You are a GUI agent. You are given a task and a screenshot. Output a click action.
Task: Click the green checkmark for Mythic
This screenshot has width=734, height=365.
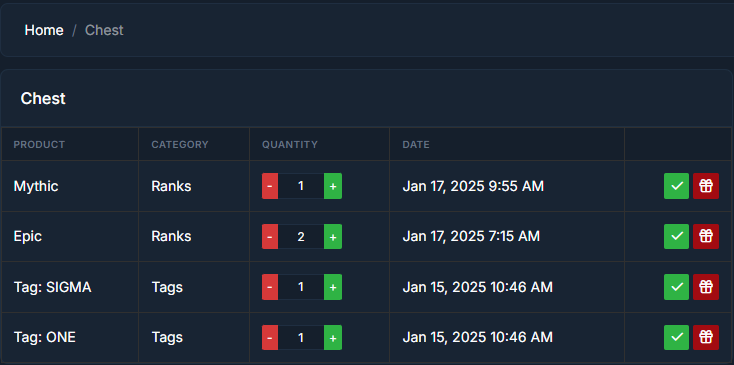coord(676,186)
